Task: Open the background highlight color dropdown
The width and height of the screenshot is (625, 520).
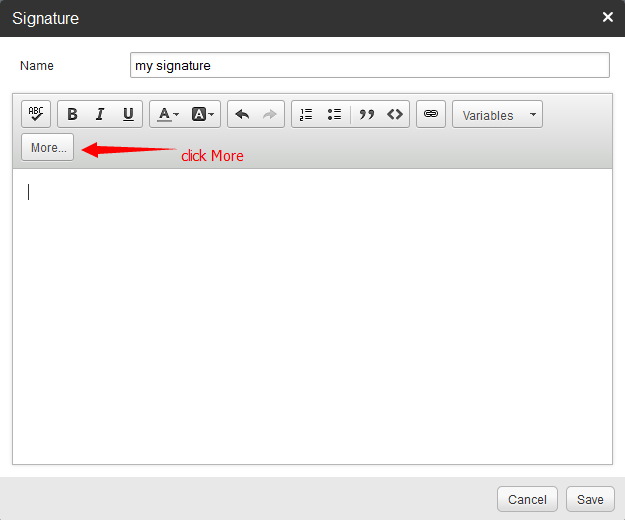Action: 203,114
